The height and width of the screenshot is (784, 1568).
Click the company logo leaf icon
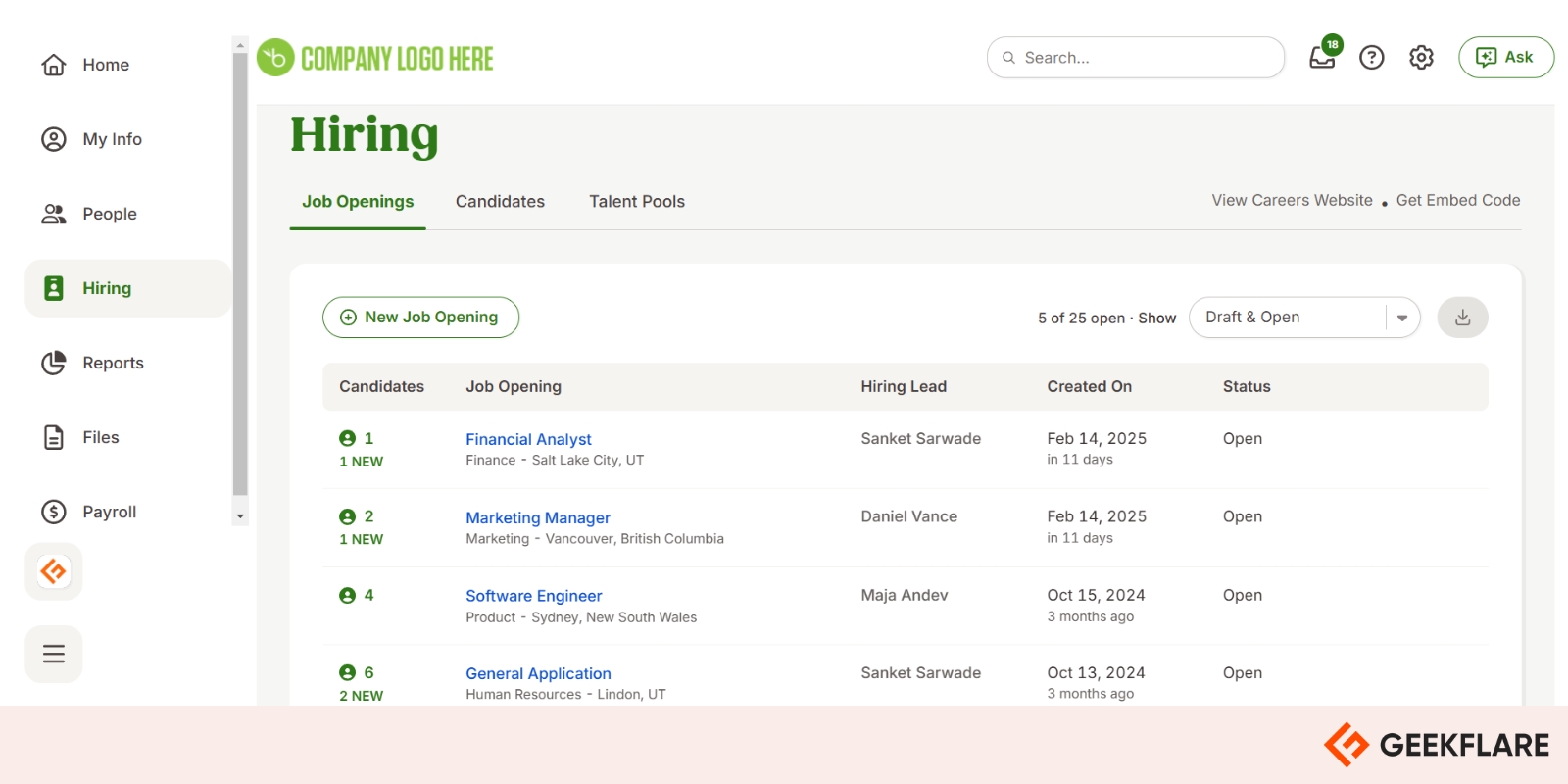click(x=275, y=58)
